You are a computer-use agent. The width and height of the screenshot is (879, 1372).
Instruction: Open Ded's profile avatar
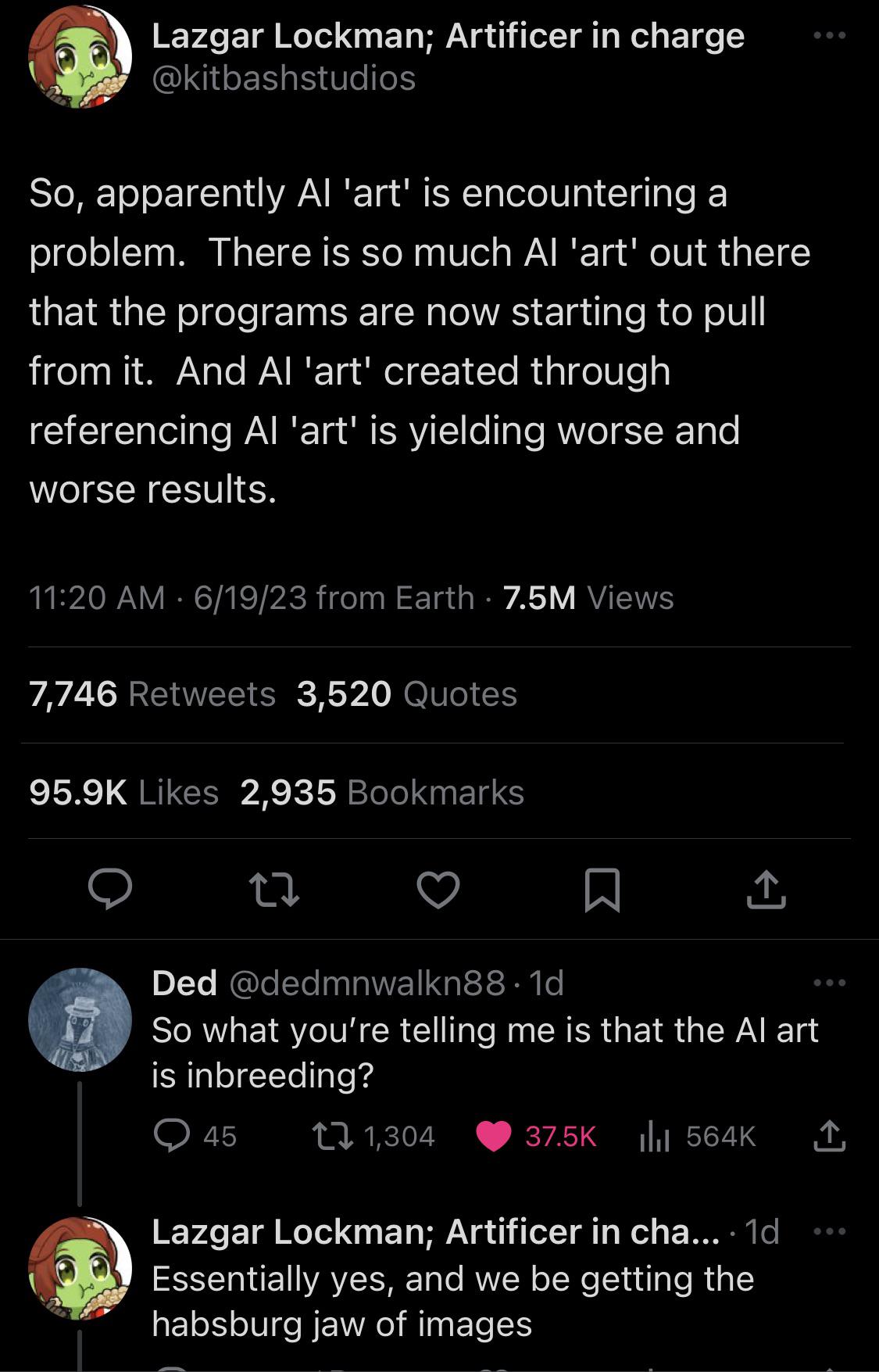(80, 1019)
